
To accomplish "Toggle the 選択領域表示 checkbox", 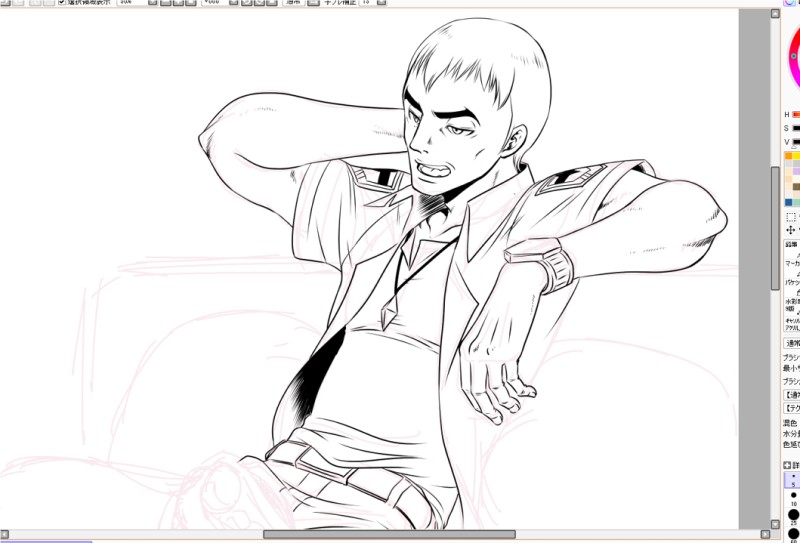I will pyautogui.click(x=62, y=2).
